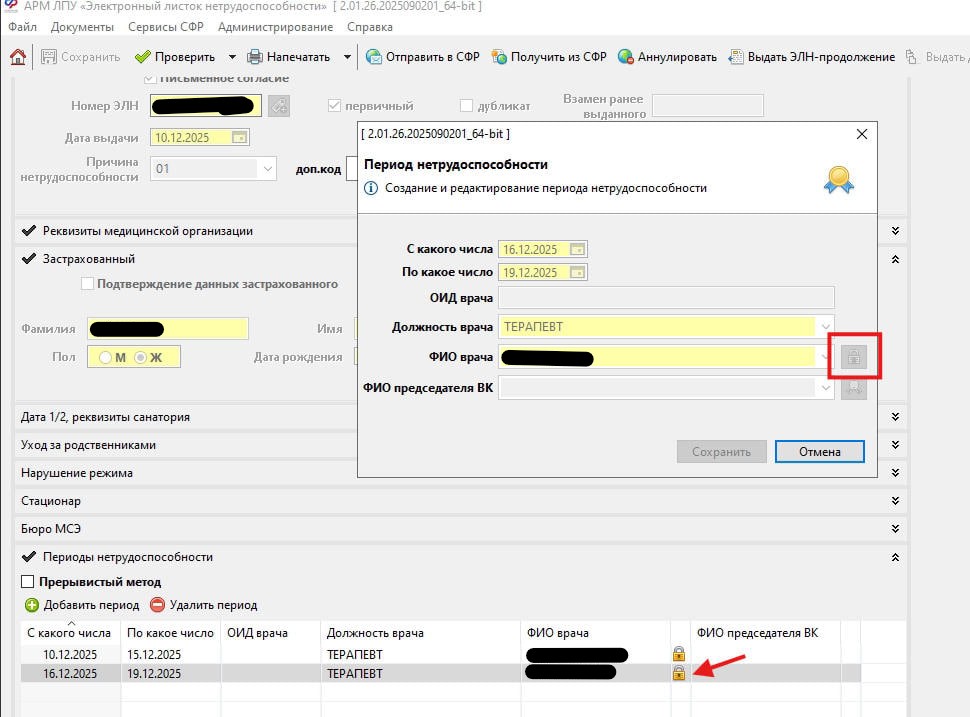This screenshot has width=970, height=717.
Task: Click the По какое число date field
Action: (531, 272)
